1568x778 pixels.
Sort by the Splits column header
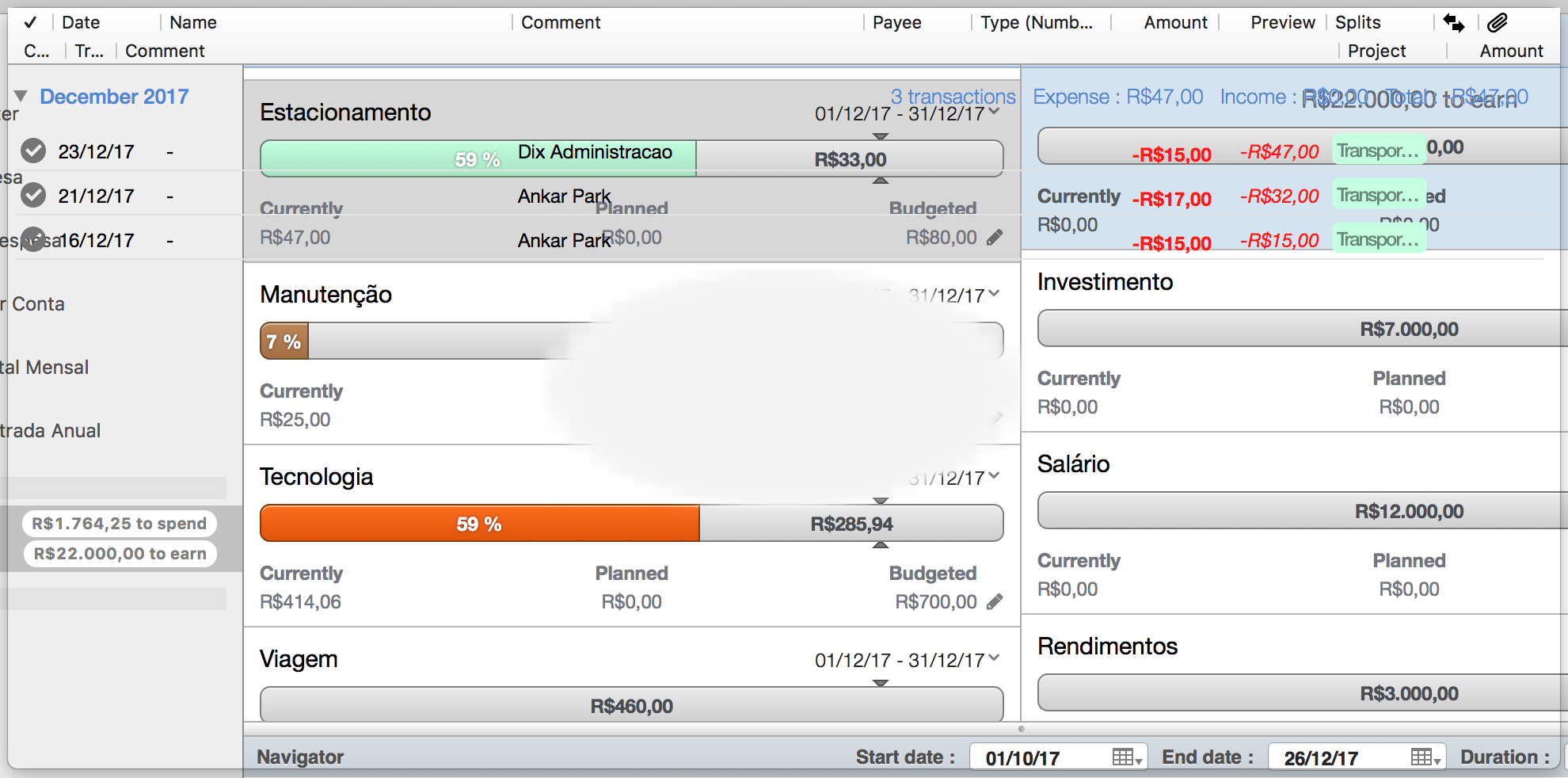(1358, 22)
